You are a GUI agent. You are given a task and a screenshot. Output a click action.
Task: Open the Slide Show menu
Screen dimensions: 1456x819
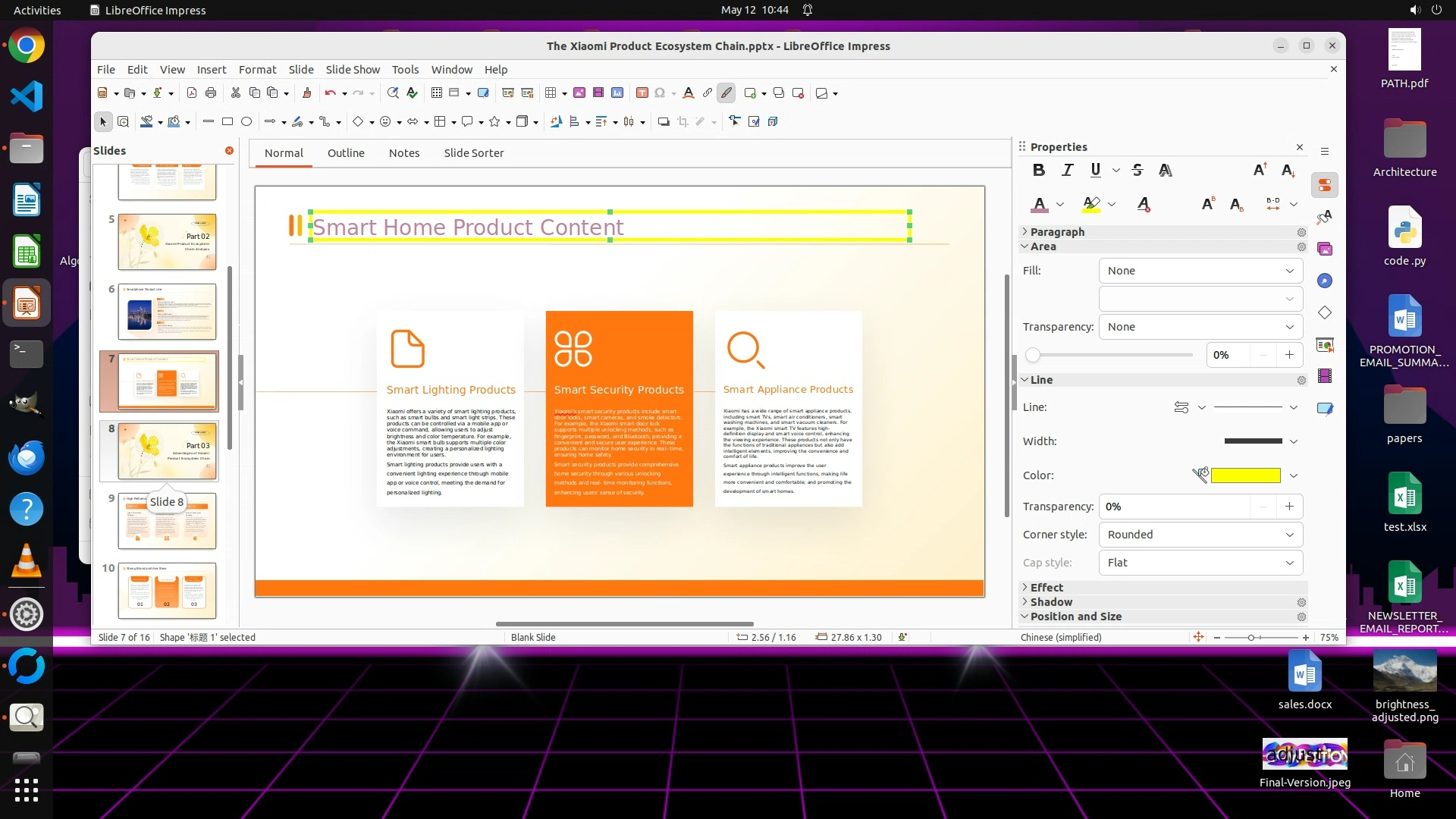[x=353, y=69]
